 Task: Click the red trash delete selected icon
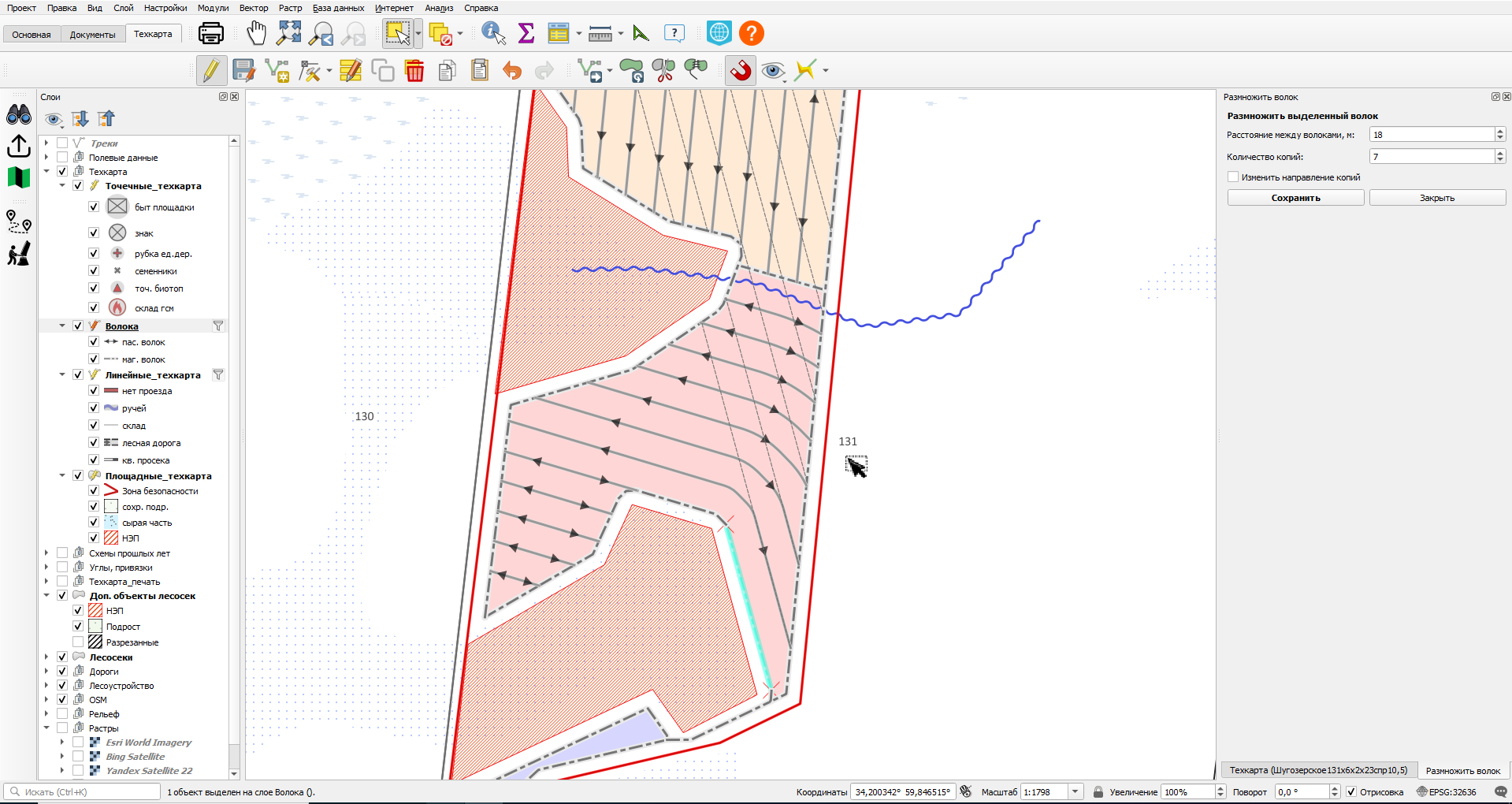click(414, 70)
